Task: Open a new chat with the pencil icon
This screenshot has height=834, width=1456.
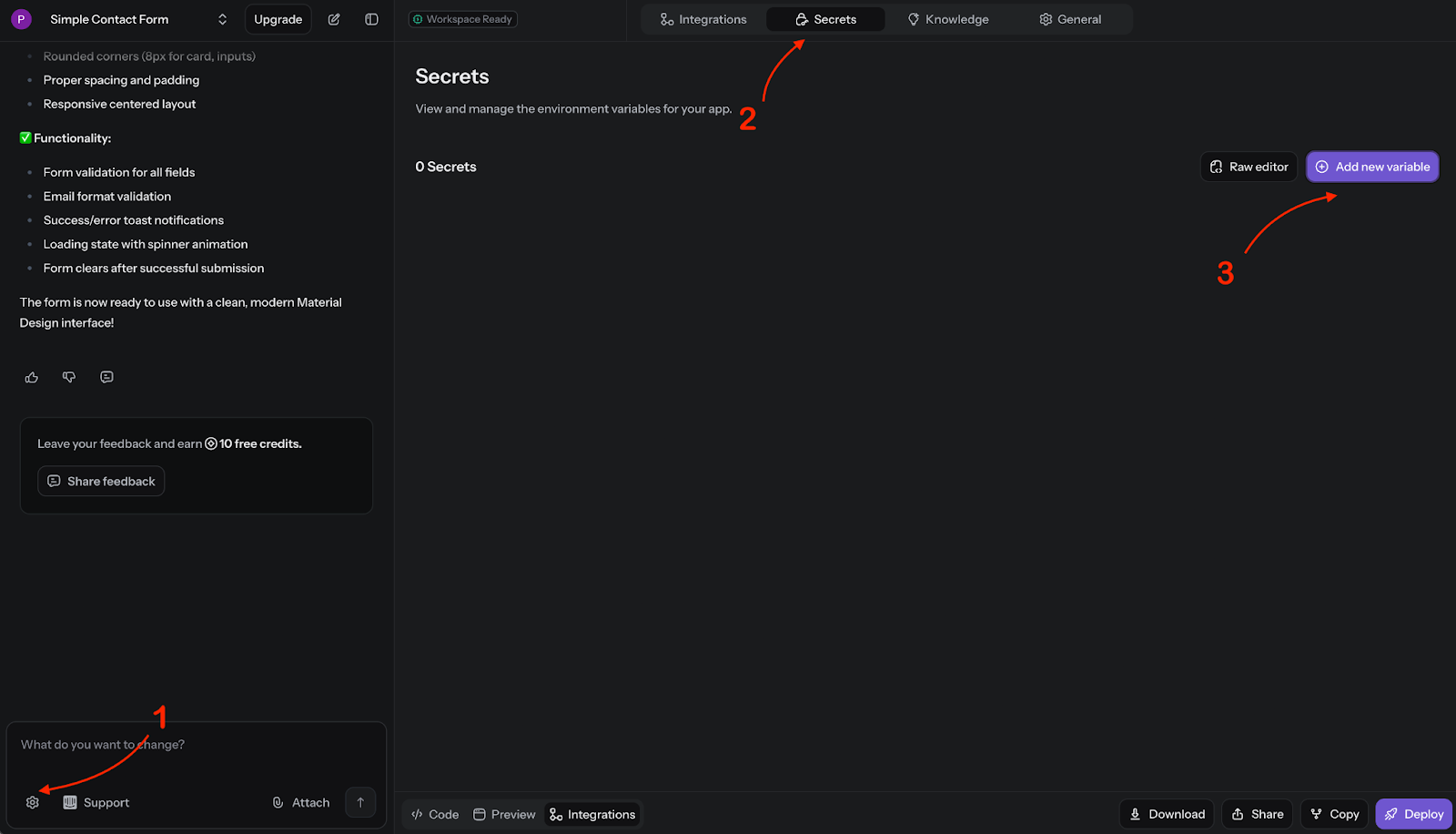Action: 333,18
